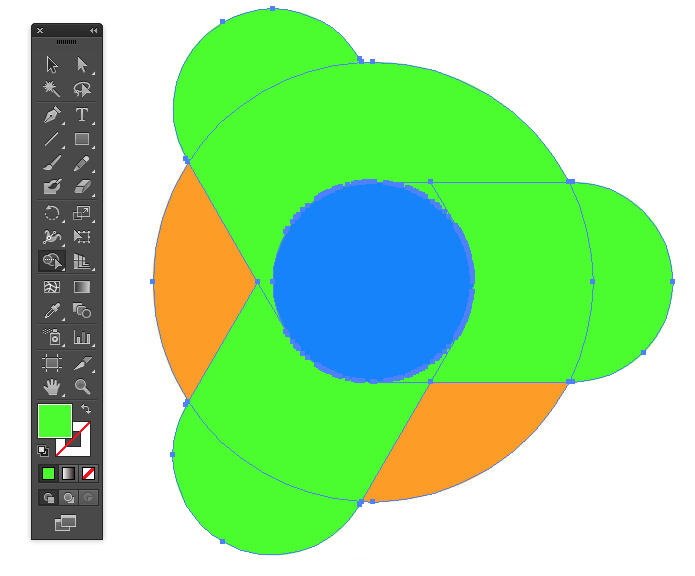Enable Draw Normal mode
The width and height of the screenshot is (695, 576).
[48, 498]
